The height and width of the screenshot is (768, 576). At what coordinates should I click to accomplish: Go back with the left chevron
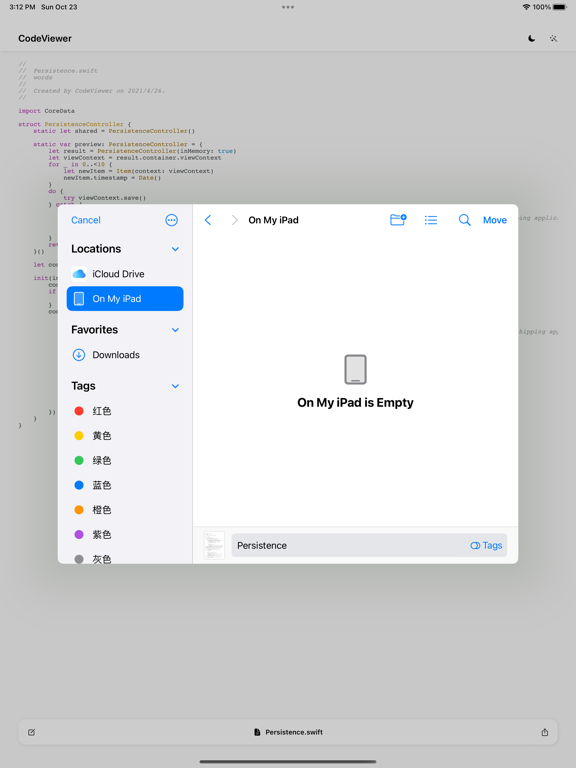pos(208,220)
